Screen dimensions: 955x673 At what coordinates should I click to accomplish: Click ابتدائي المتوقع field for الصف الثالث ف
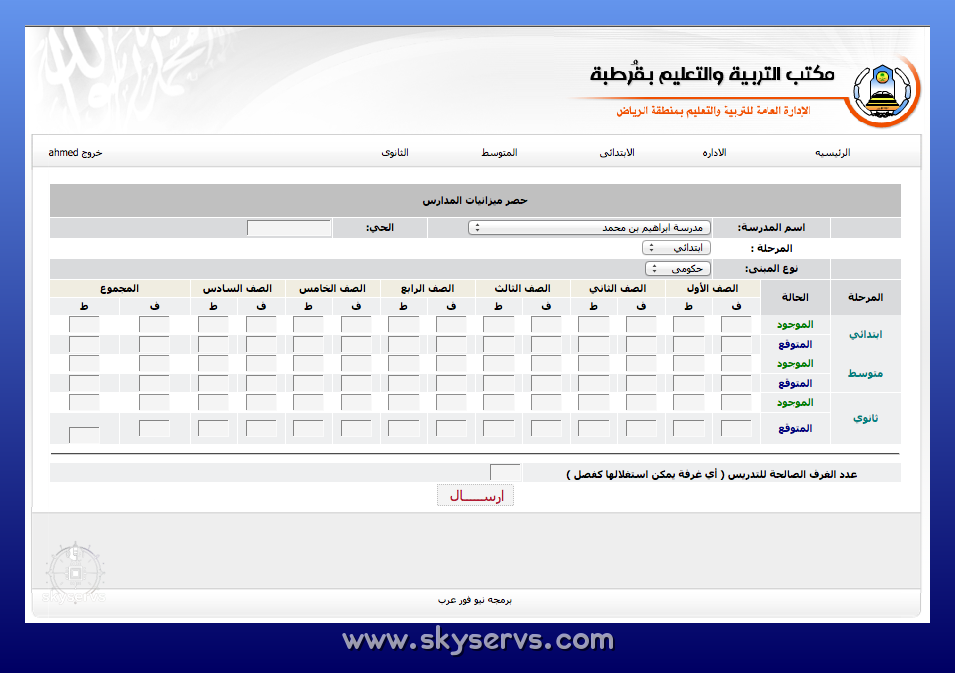click(546, 344)
